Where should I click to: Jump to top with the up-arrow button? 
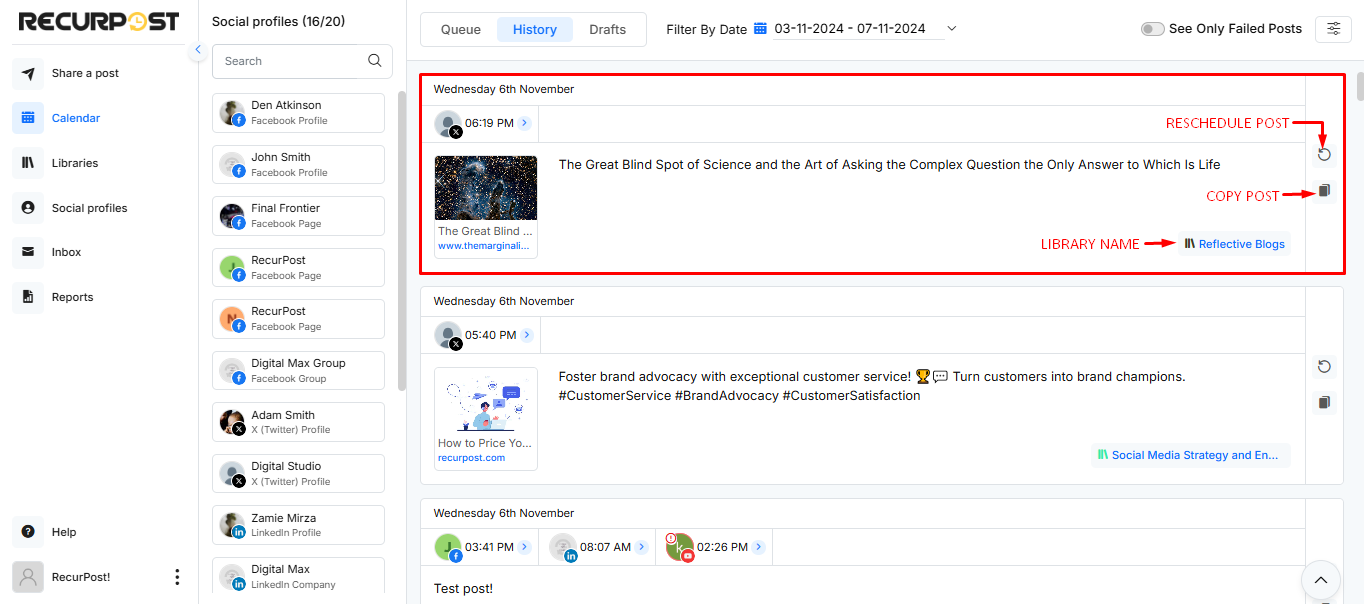[x=1320, y=580]
